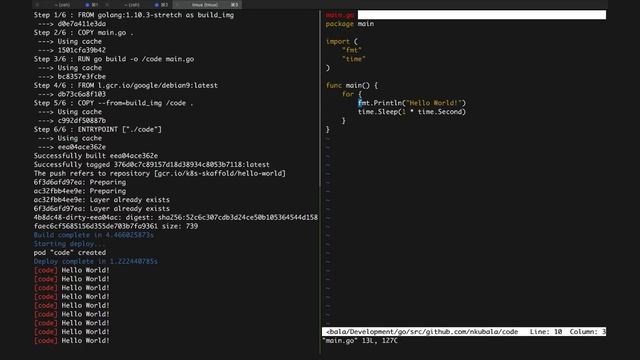Click '6f3d6afd97ea: Preparing' line
This screenshot has height=360, width=640.
pos(80,182)
